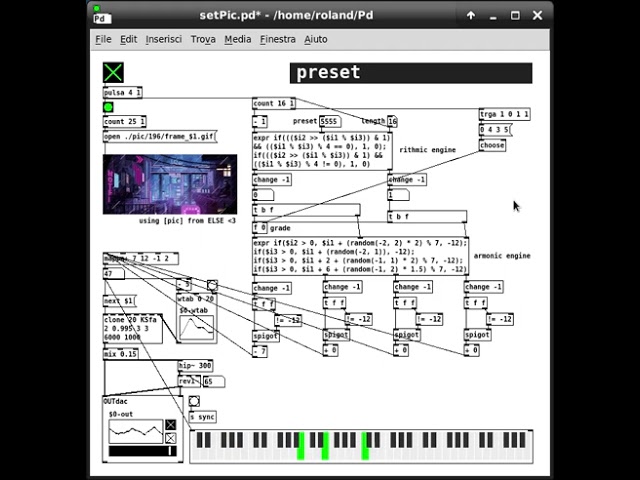The height and width of the screenshot is (480, 640).
Task: Open the Edit menu
Action: point(129,39)
